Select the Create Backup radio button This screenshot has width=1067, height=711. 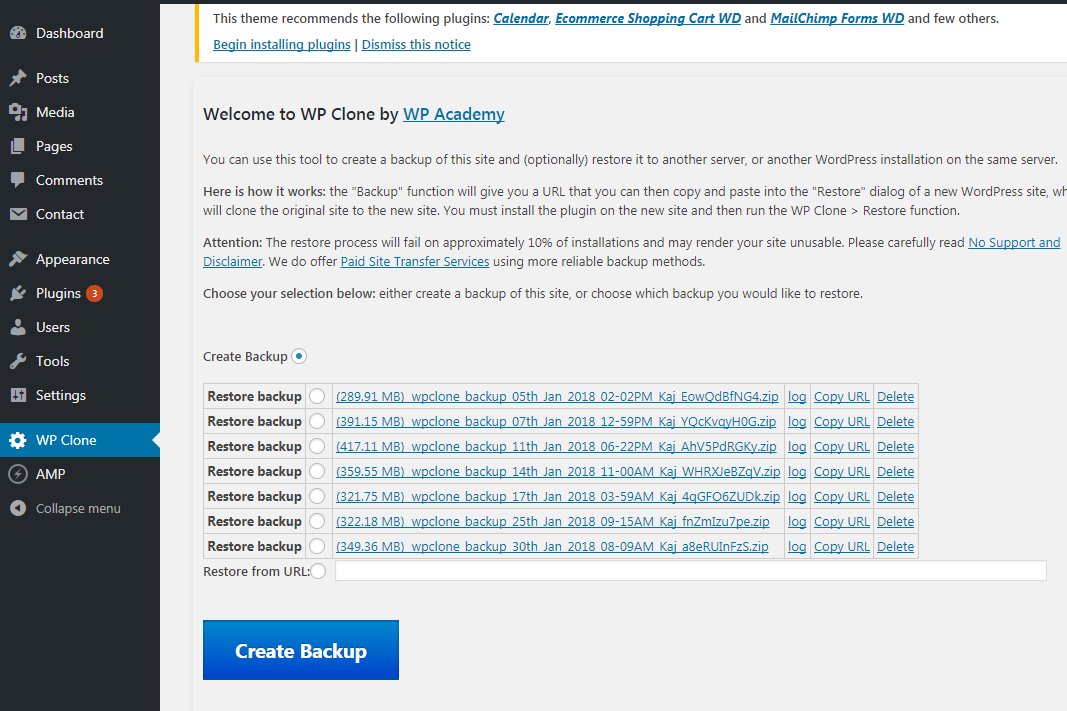299,356
